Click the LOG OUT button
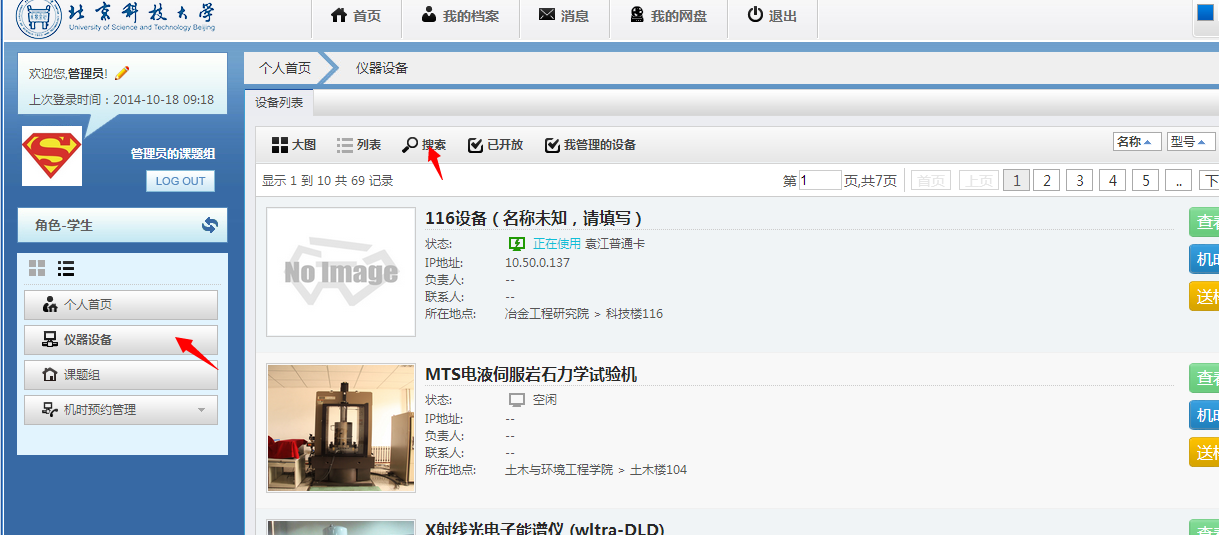The height and width of the screenshot is (535, 1219). (x=180, y=181)
